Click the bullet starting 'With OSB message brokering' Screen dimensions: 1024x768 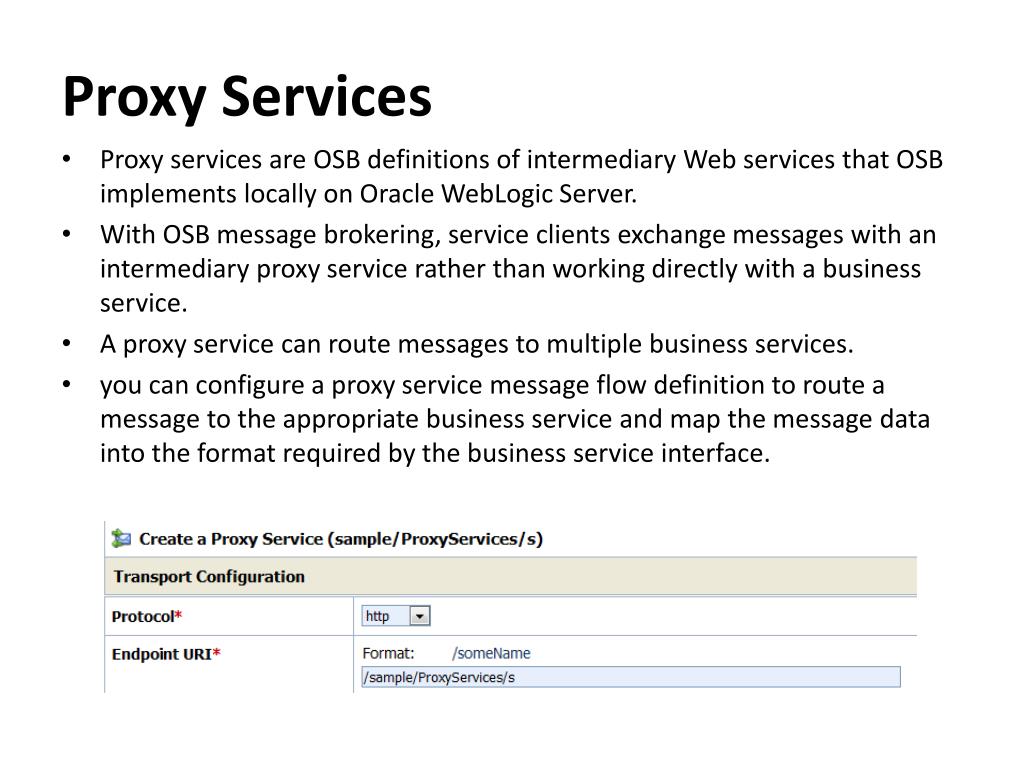coord(518,268)
